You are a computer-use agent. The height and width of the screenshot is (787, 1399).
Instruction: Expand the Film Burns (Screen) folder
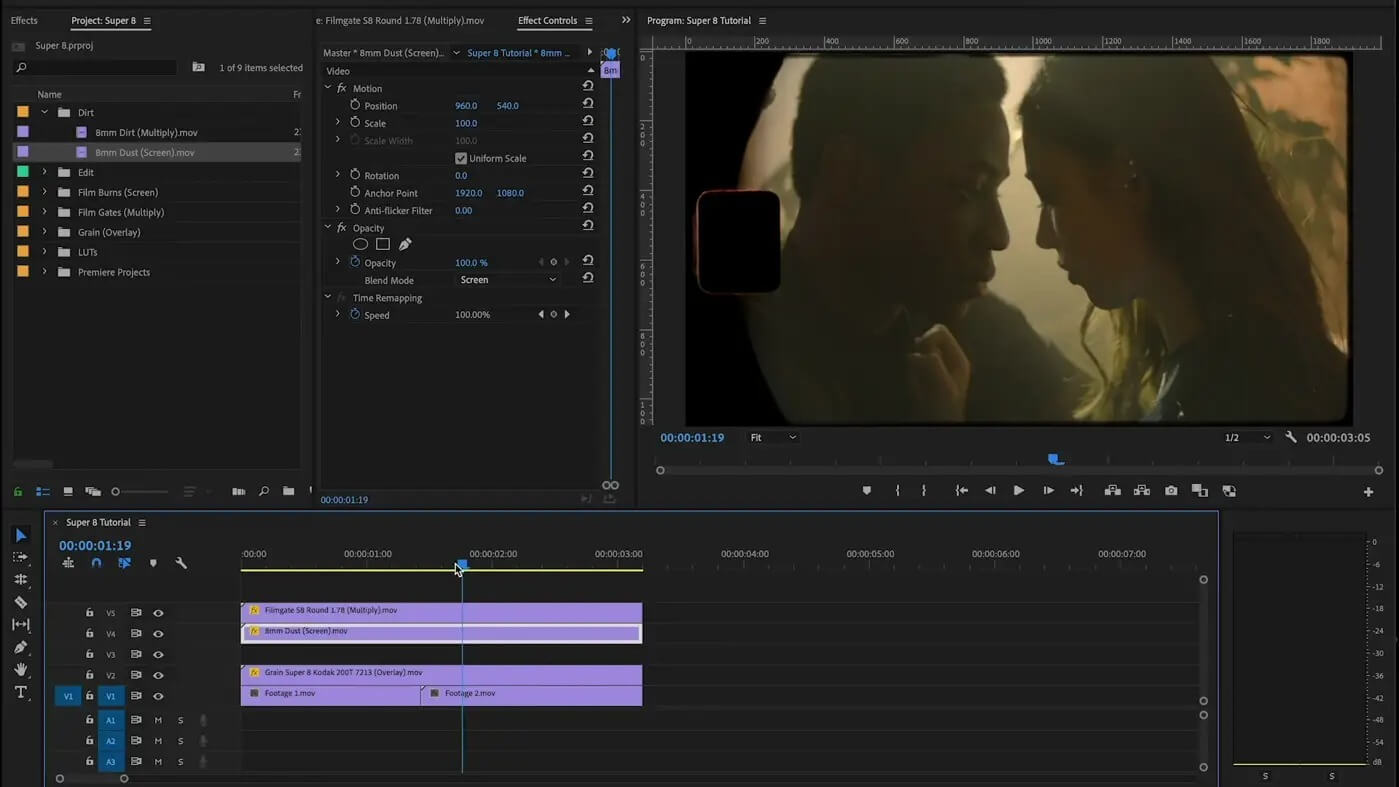click(x=44, y=192)
